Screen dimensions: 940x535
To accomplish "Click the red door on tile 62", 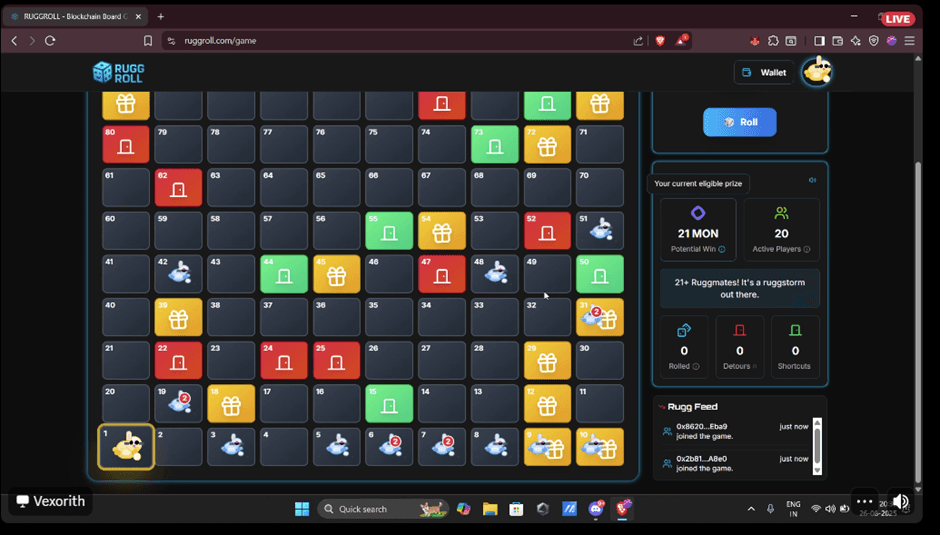I will [178, 188].
